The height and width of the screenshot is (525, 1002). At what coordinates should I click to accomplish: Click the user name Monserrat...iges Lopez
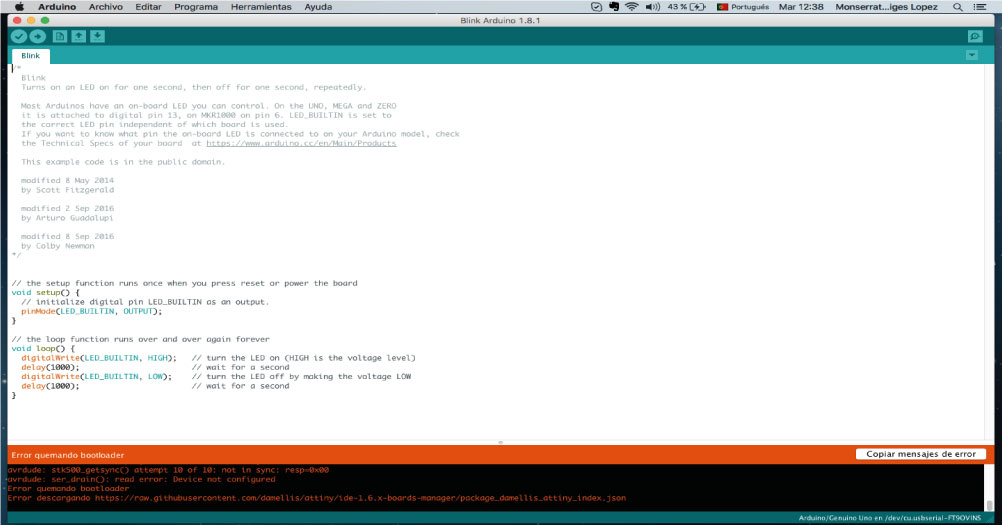pos(886,6)
